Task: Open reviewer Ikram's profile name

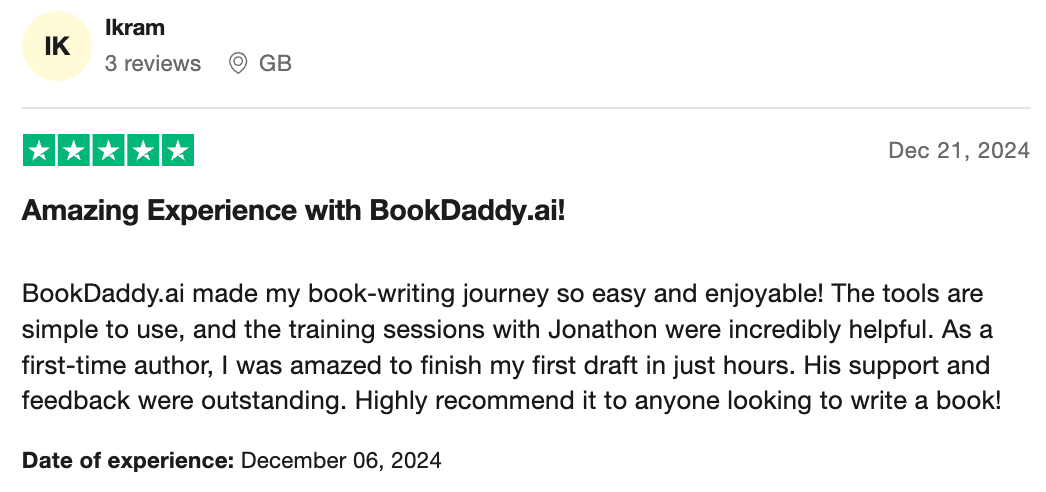Action: click(133, 29)
